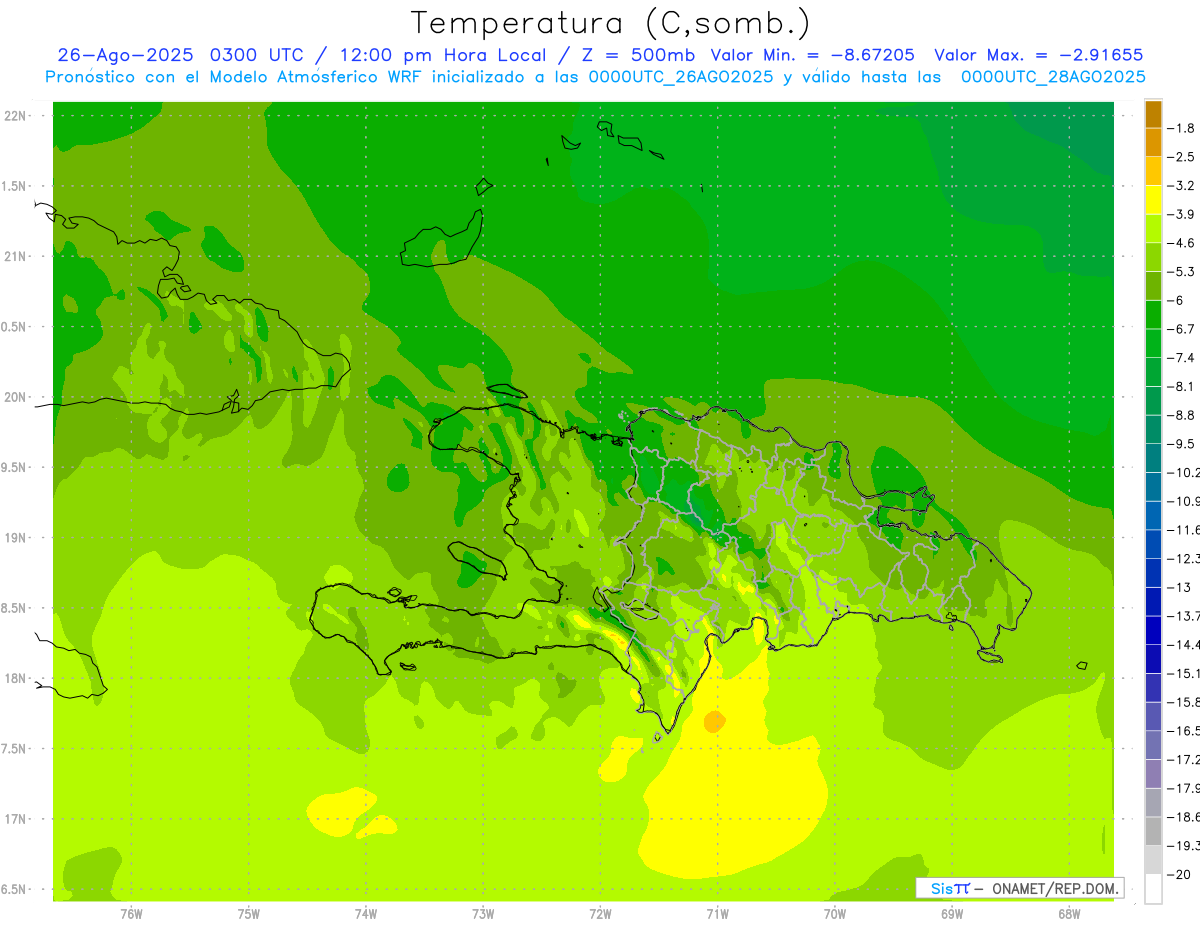Click the legend value "-1.8"
Viewport: 1200px width, 927px height.
[1180, 128]
